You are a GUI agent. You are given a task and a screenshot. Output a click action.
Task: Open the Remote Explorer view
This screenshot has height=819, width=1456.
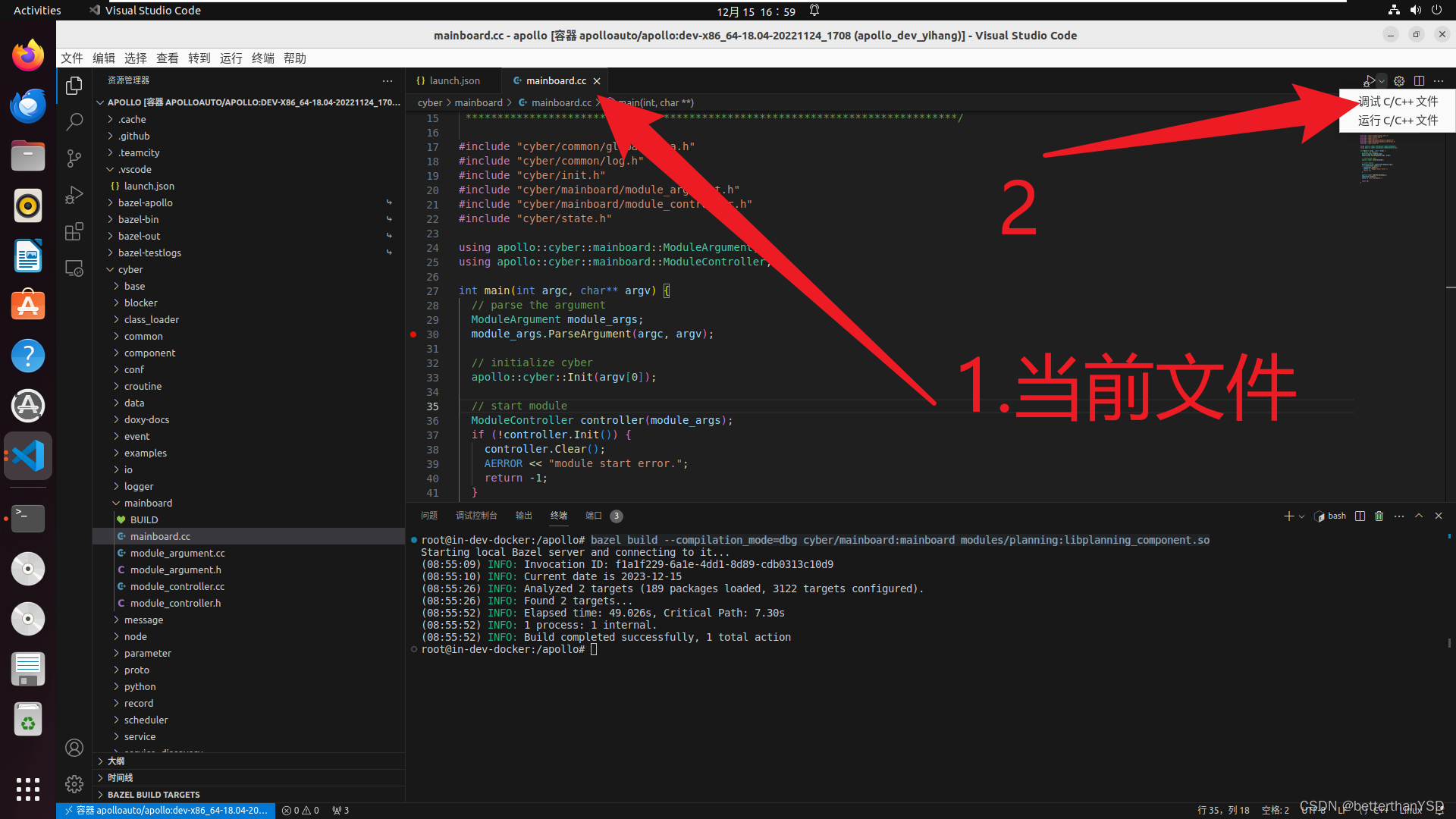point(74,268)
